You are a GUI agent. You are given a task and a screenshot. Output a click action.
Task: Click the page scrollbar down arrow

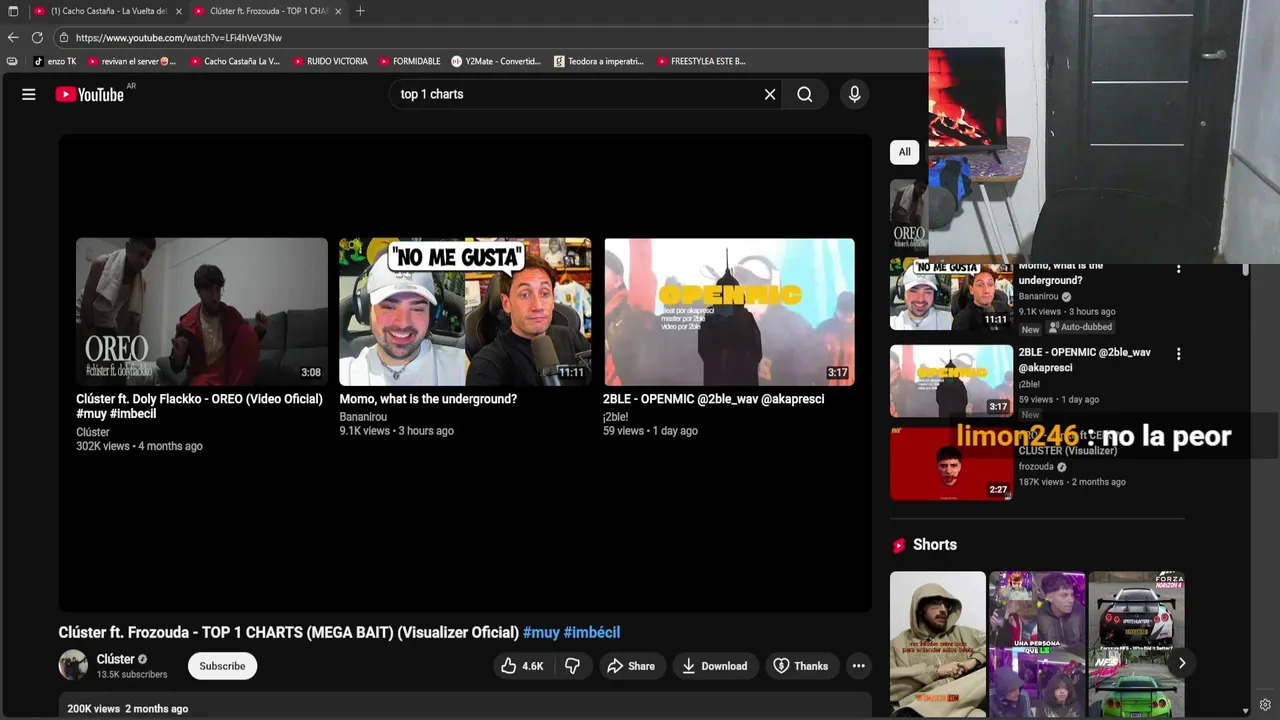1245,711
